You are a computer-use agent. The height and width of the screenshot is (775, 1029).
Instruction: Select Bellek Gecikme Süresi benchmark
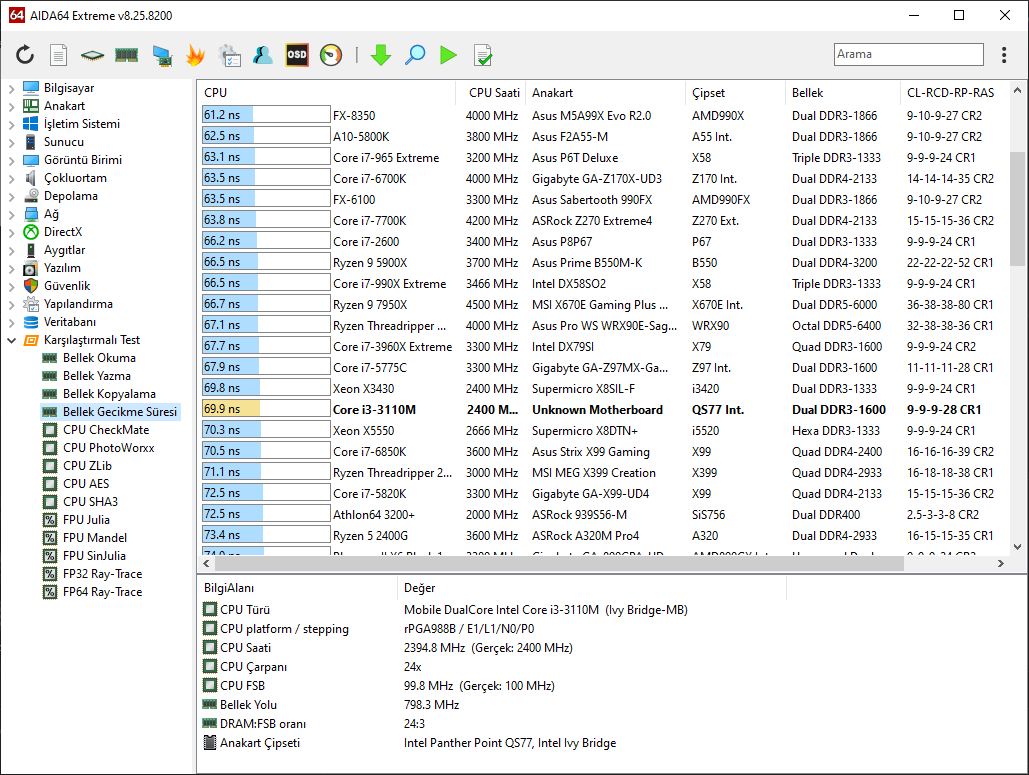[x=119, y=411]
